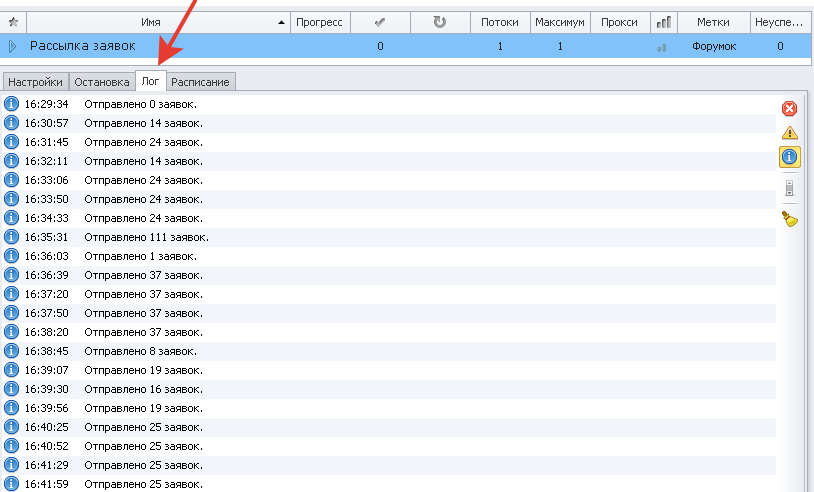This screenshot has height=492, width=814.
Task: Select log entry at 16:37:50
Action: (388, 313)
